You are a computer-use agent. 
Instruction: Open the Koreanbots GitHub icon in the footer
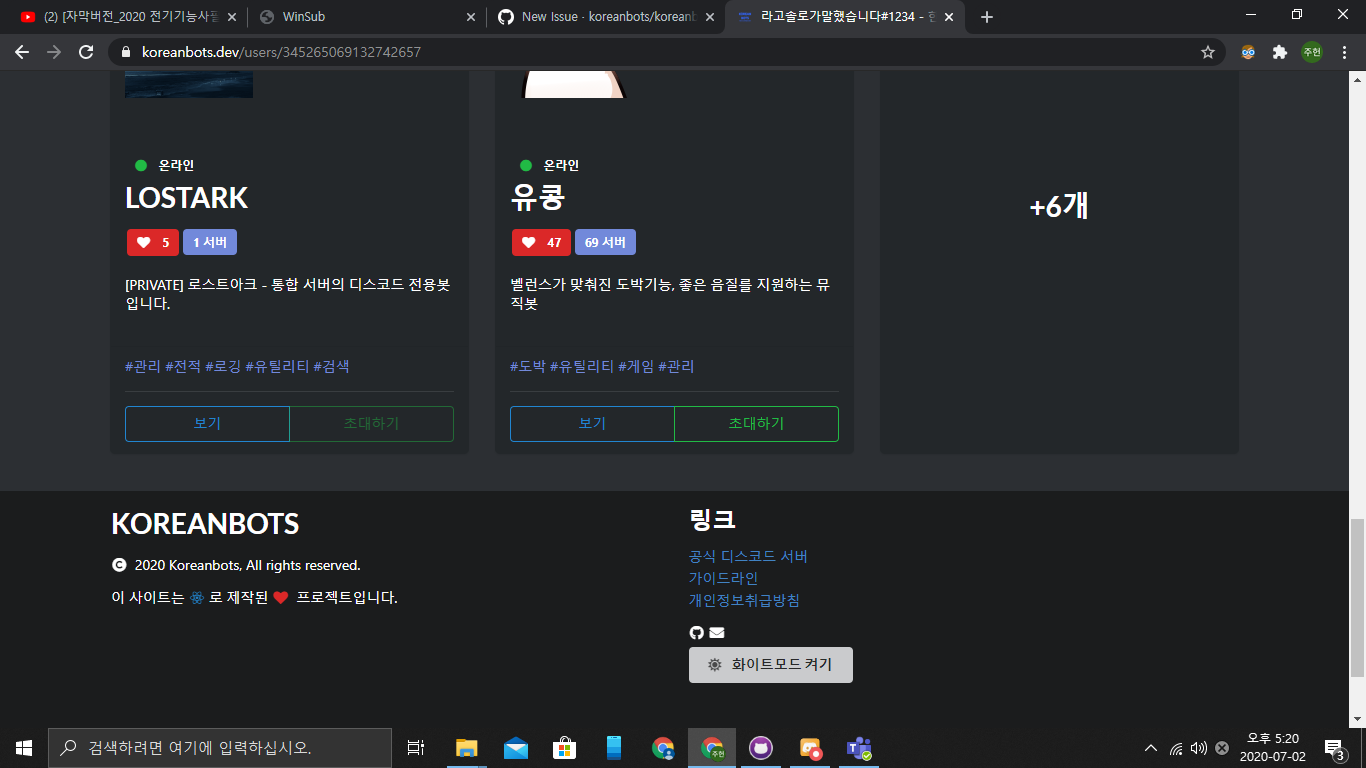tap(696, 632)
